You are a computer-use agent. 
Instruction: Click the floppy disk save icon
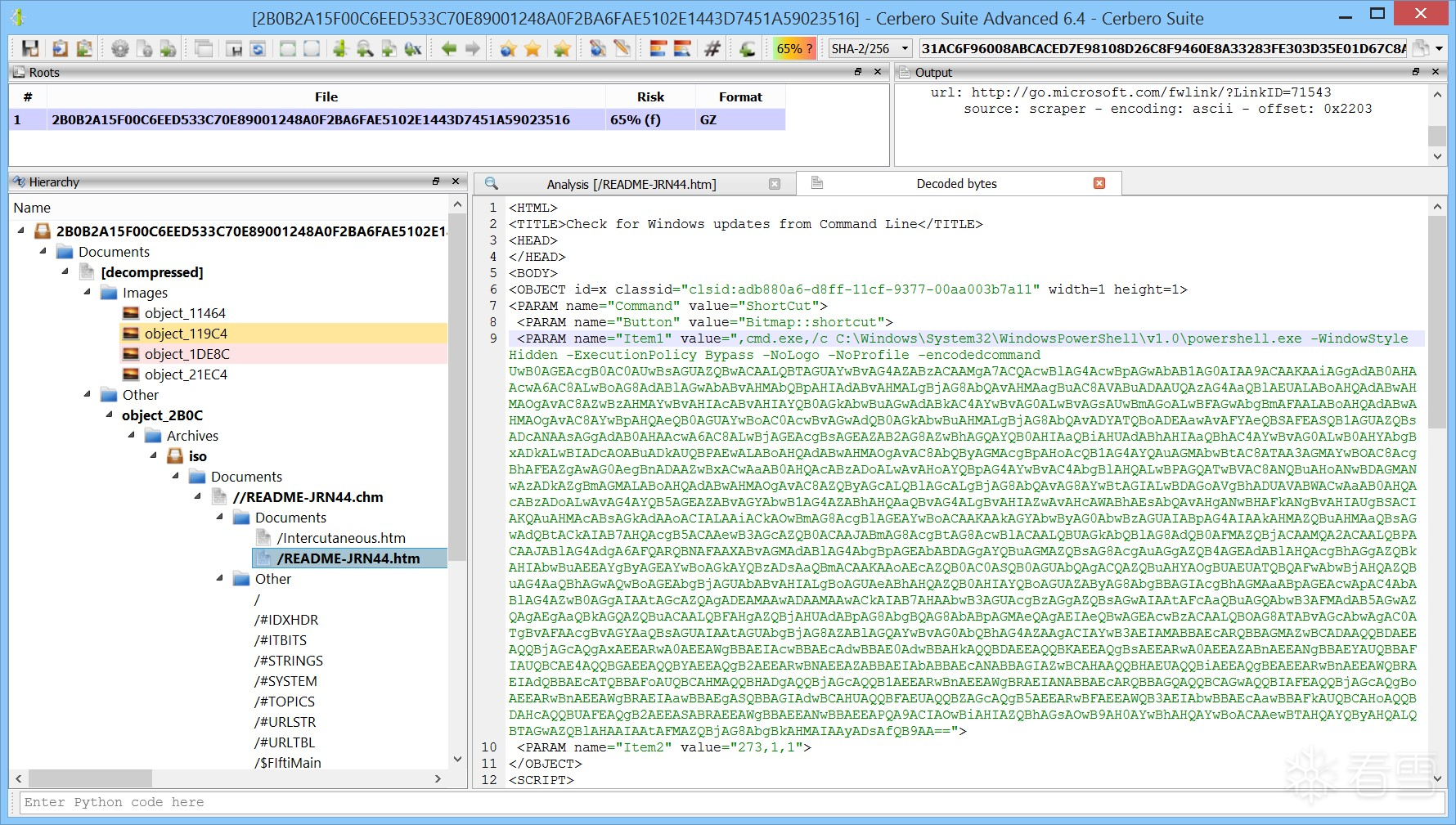coord(30,49)
